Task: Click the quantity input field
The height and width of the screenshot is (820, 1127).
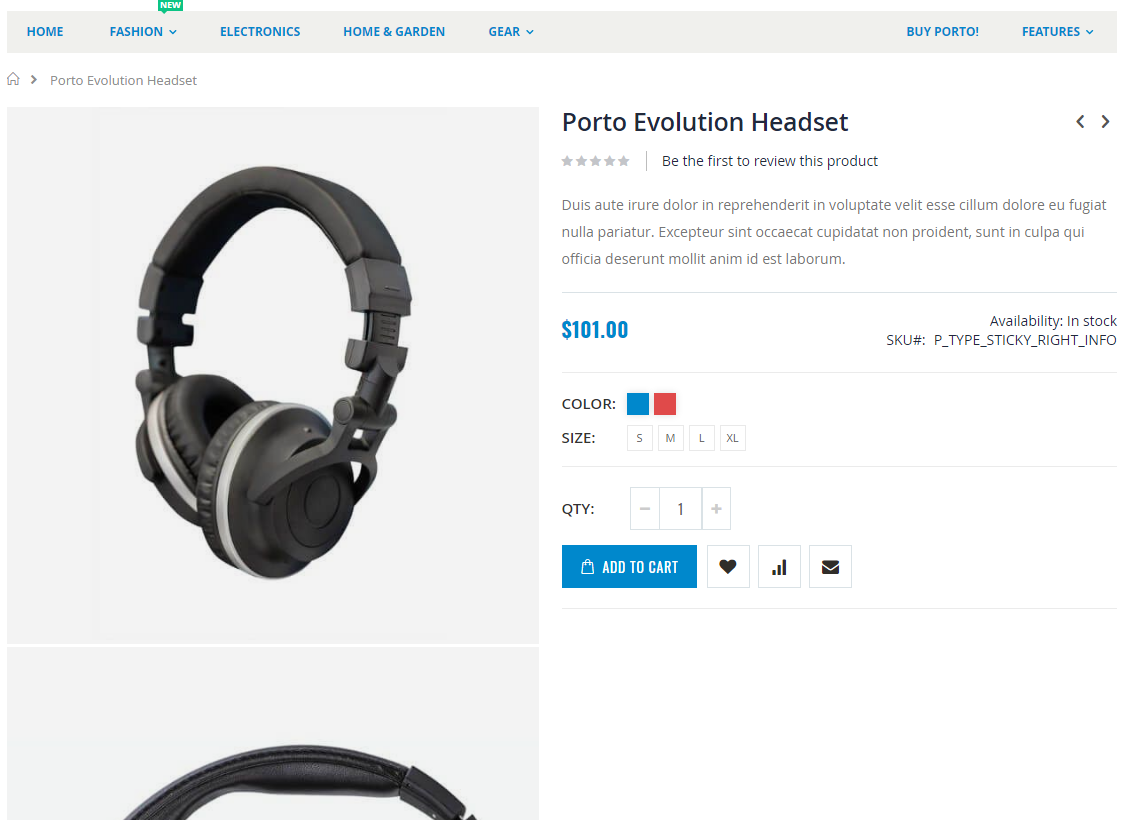Action: (681, 509)
